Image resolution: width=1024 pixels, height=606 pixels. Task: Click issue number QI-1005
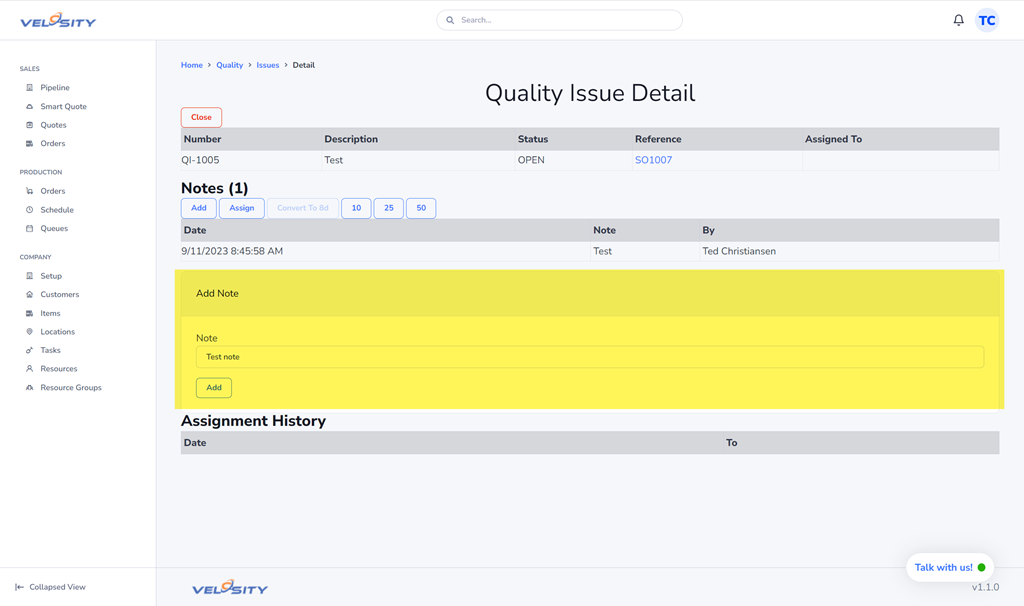(x=201, y=160)
